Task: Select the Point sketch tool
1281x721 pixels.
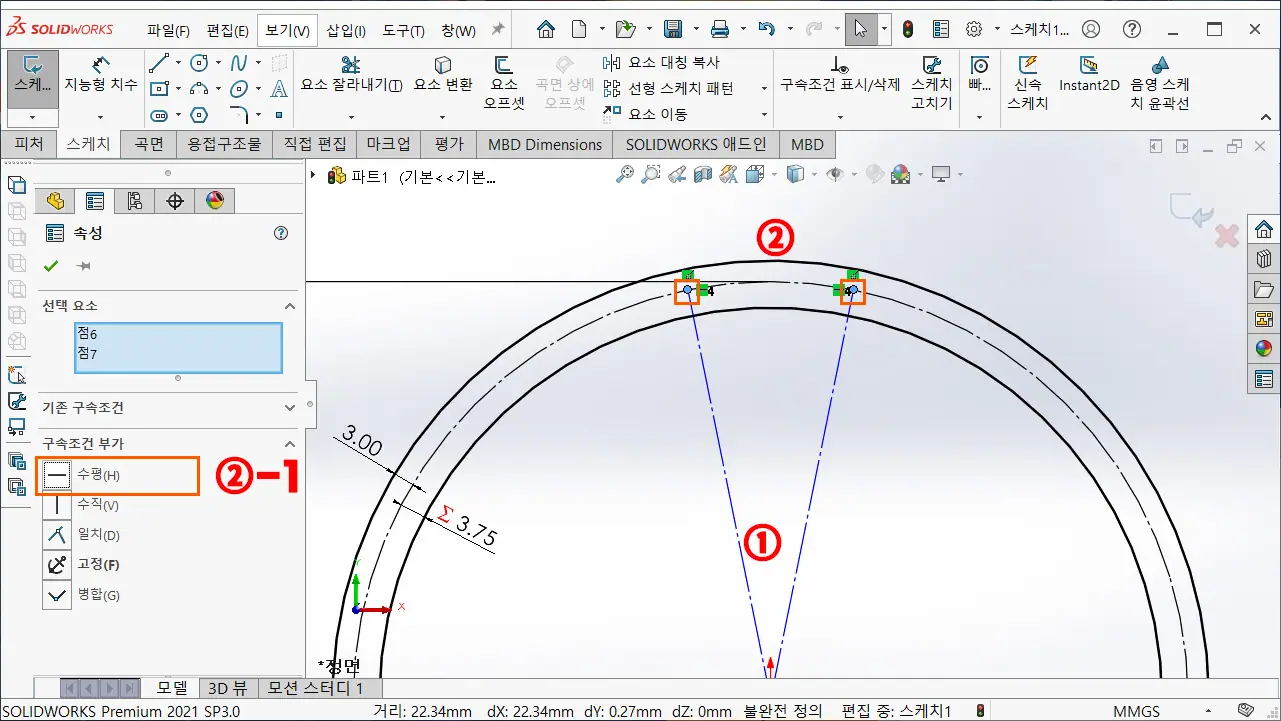Action: click(279, 115)
